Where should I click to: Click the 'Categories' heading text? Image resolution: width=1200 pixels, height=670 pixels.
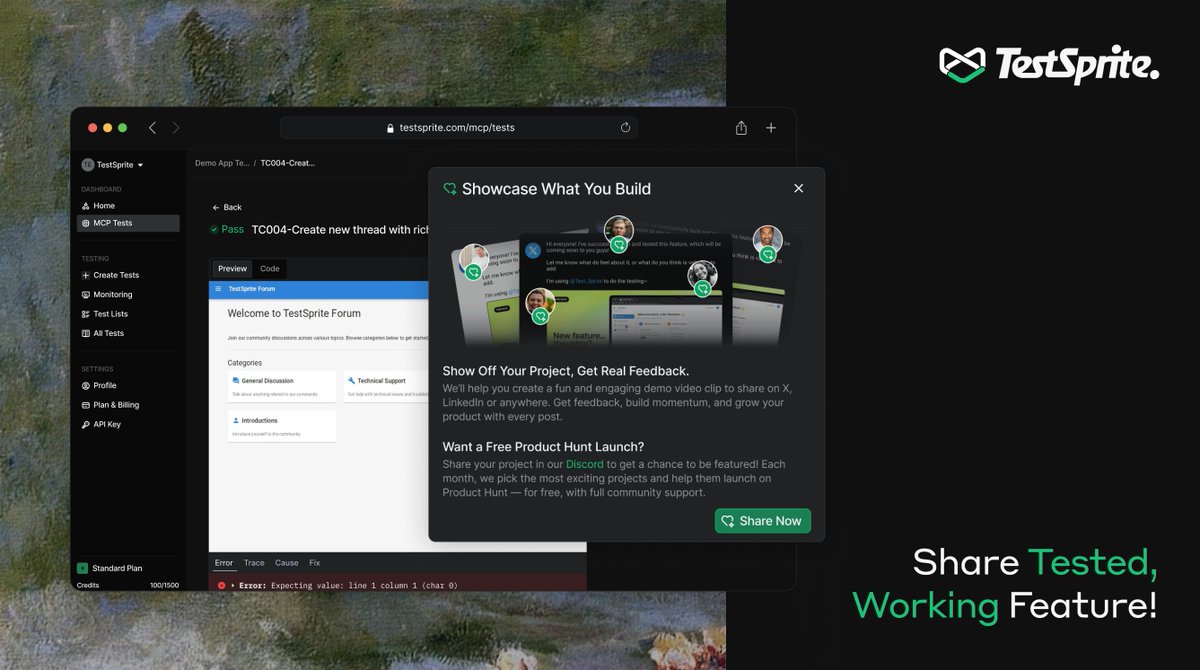tap(245, 363)
